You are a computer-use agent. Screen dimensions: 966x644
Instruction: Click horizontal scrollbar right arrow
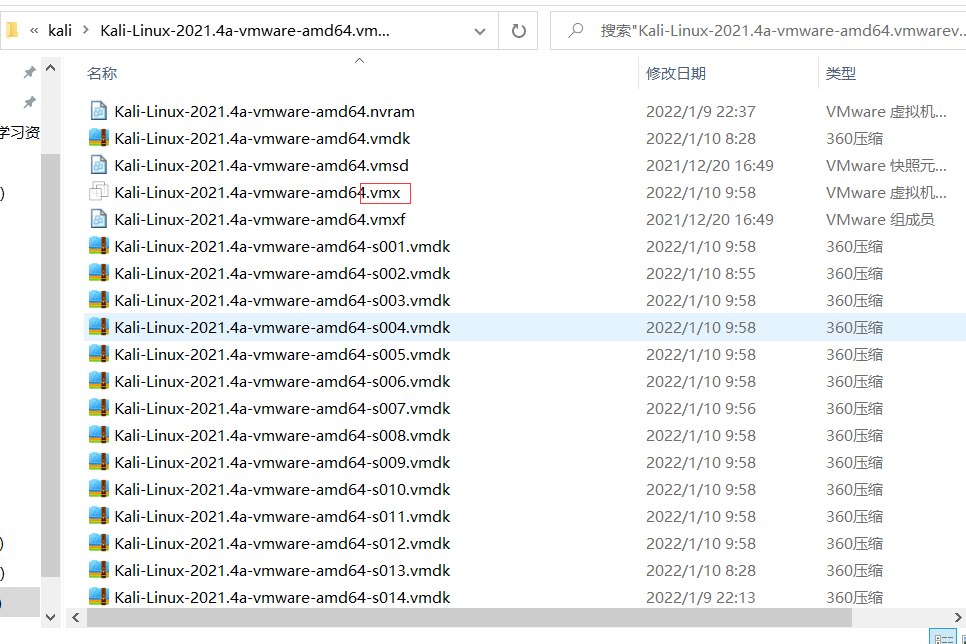tap(959, 617)
